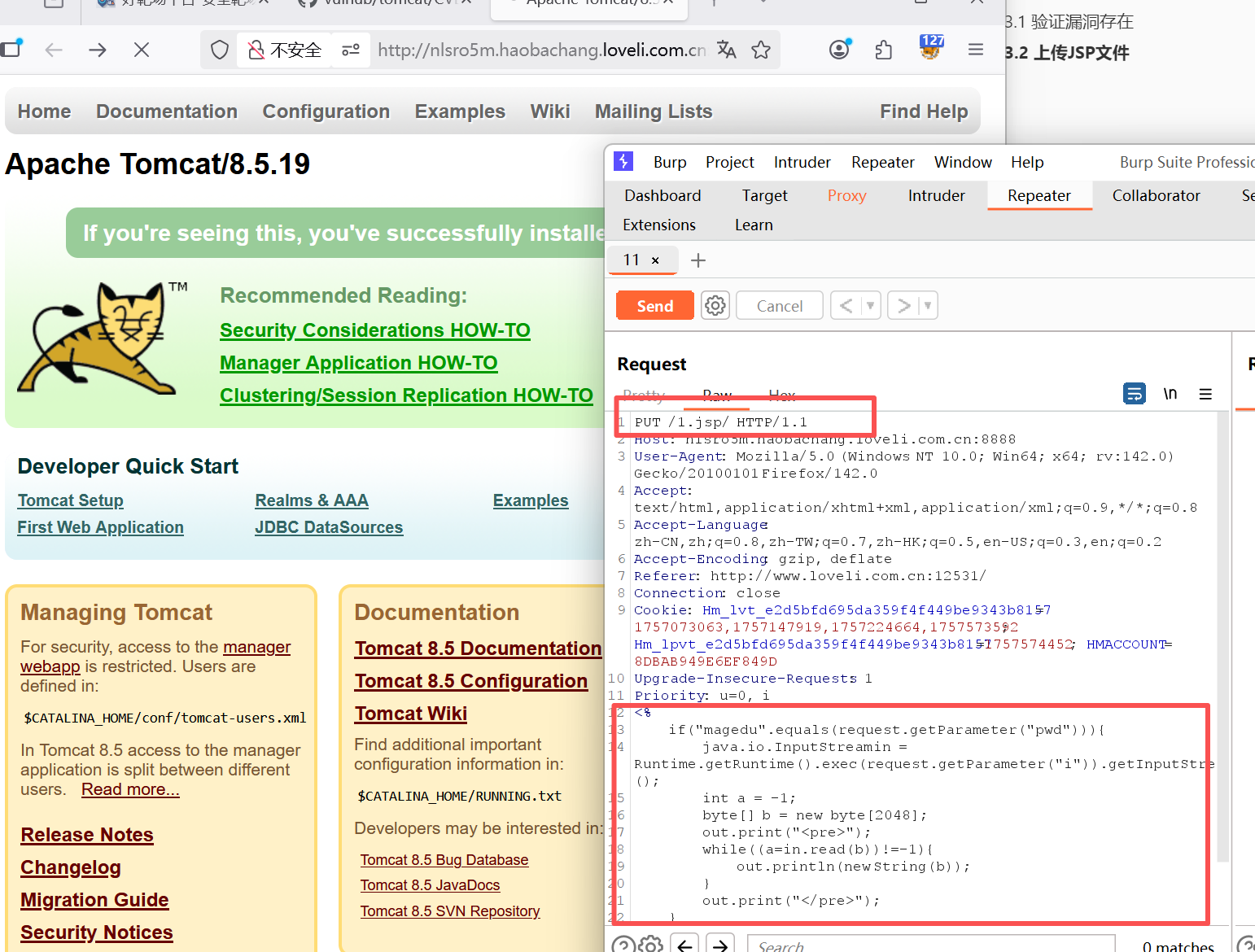Switch to the Learn tab
The height and width of the screenshot is (952, 1255).
[x=754, y=225]
